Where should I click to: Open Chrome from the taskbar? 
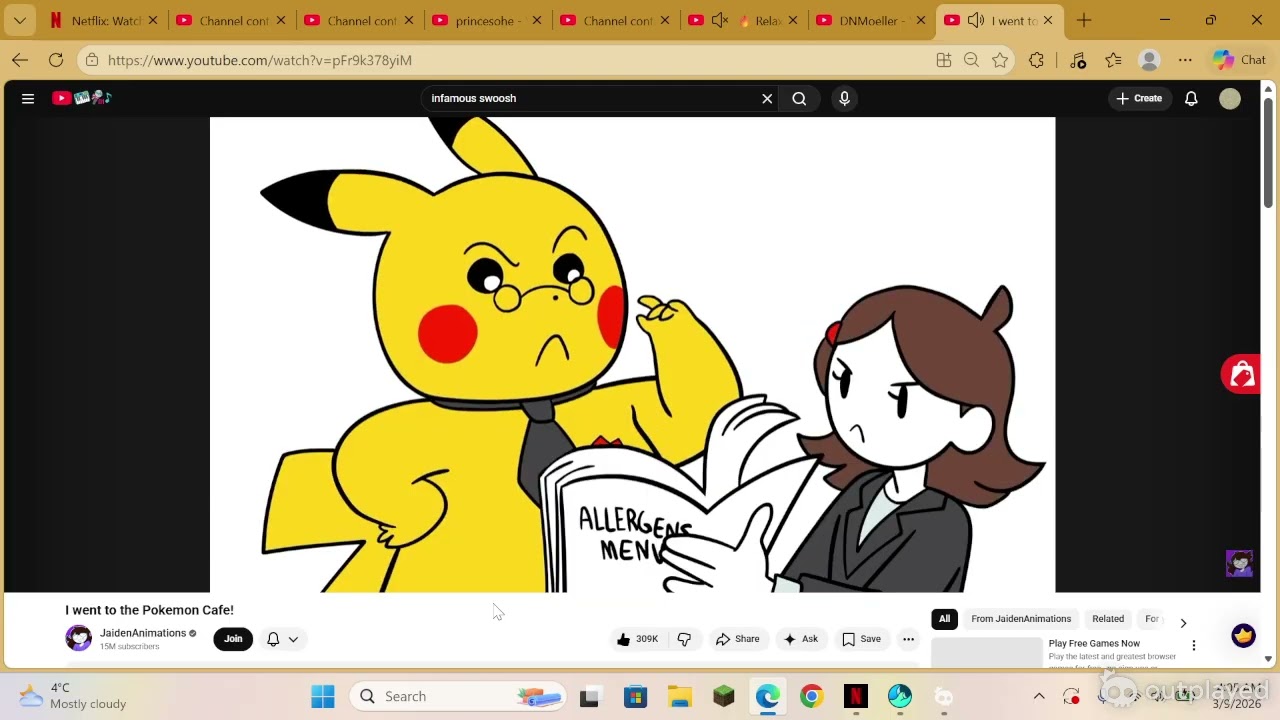tap(812, 696)
